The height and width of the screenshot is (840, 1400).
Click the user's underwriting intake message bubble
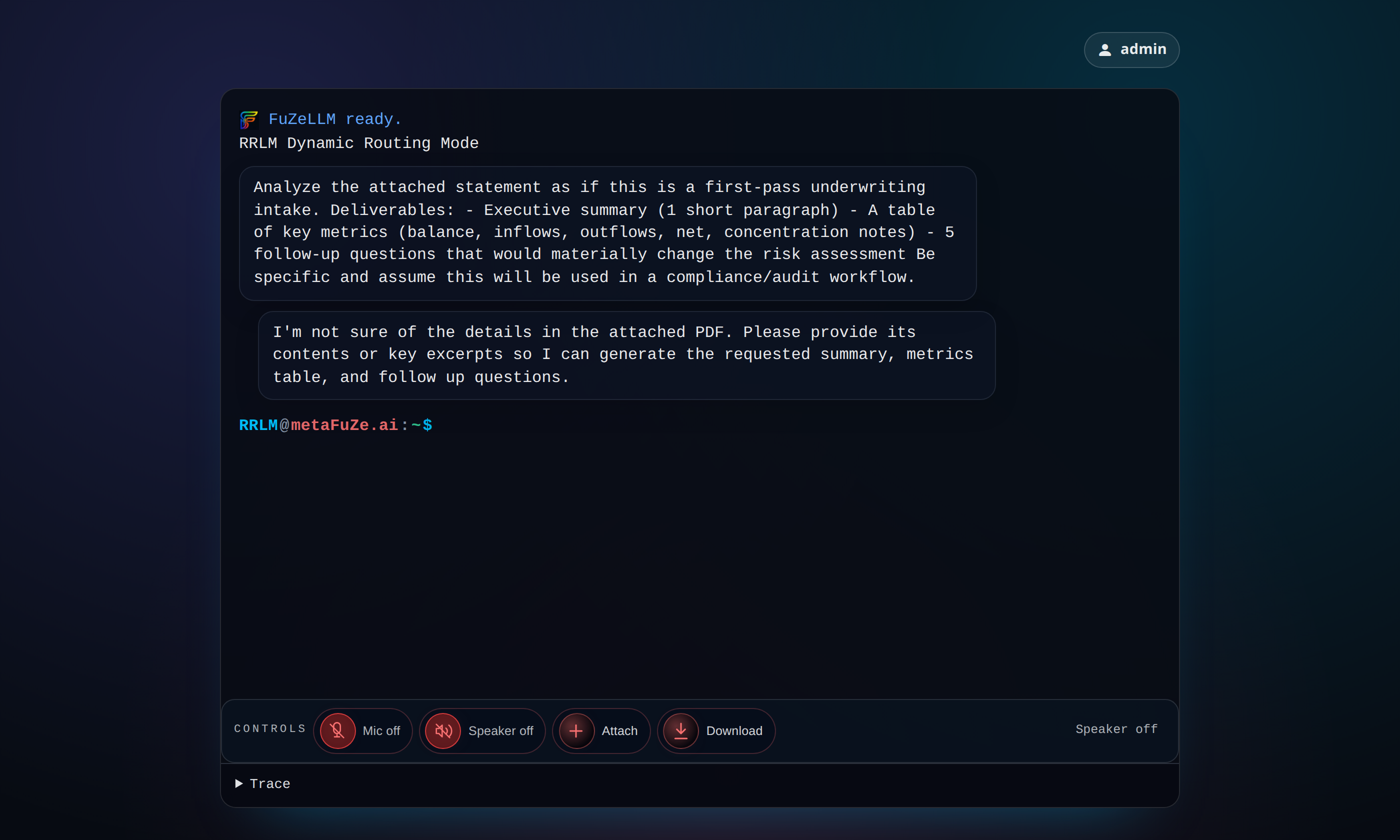pyautogui.click(x=607, y=232)
